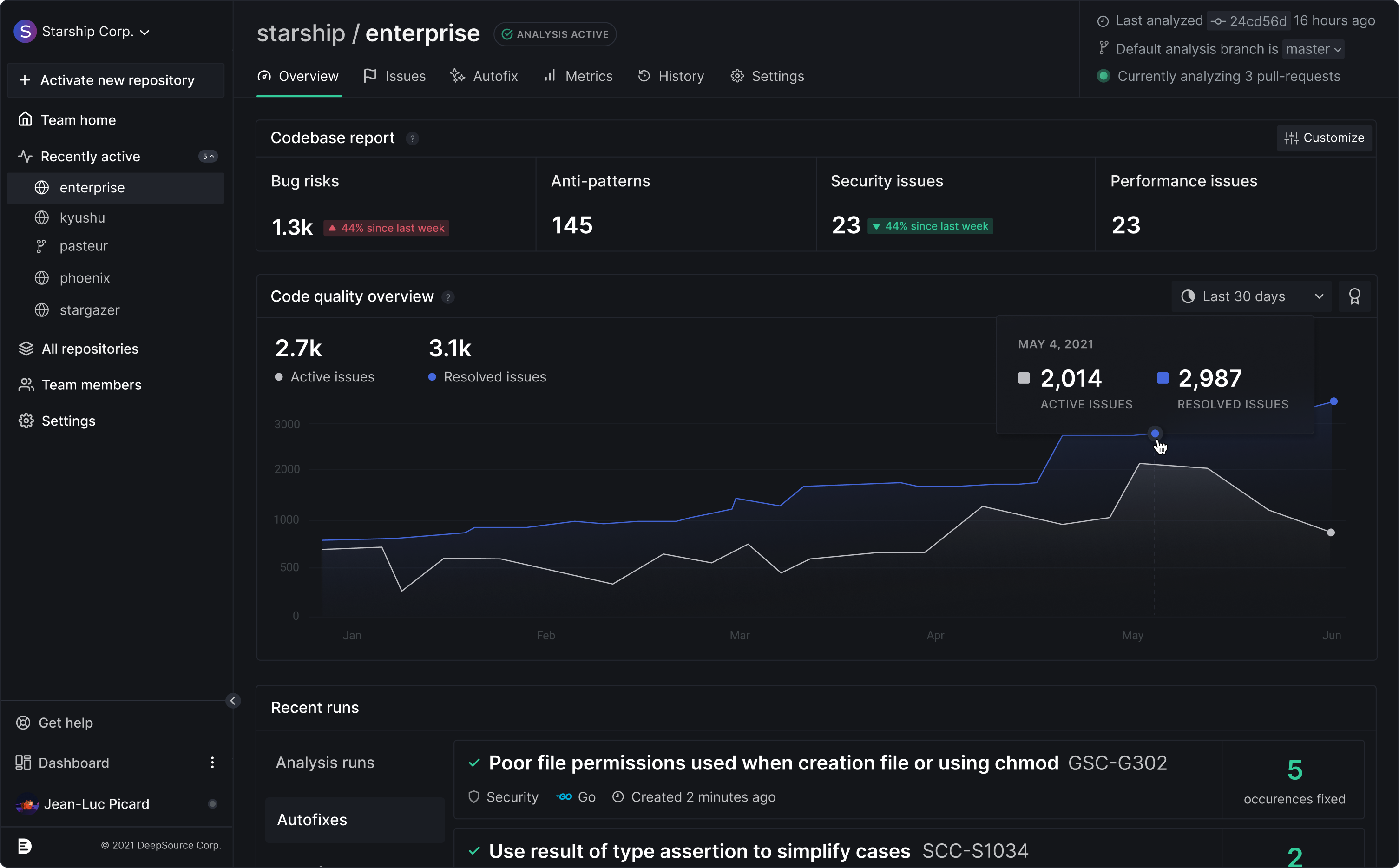This screenshot has height=868, width=1399.
Task: Change the master default branch dropdown
Action: [x=1313, y=49]
